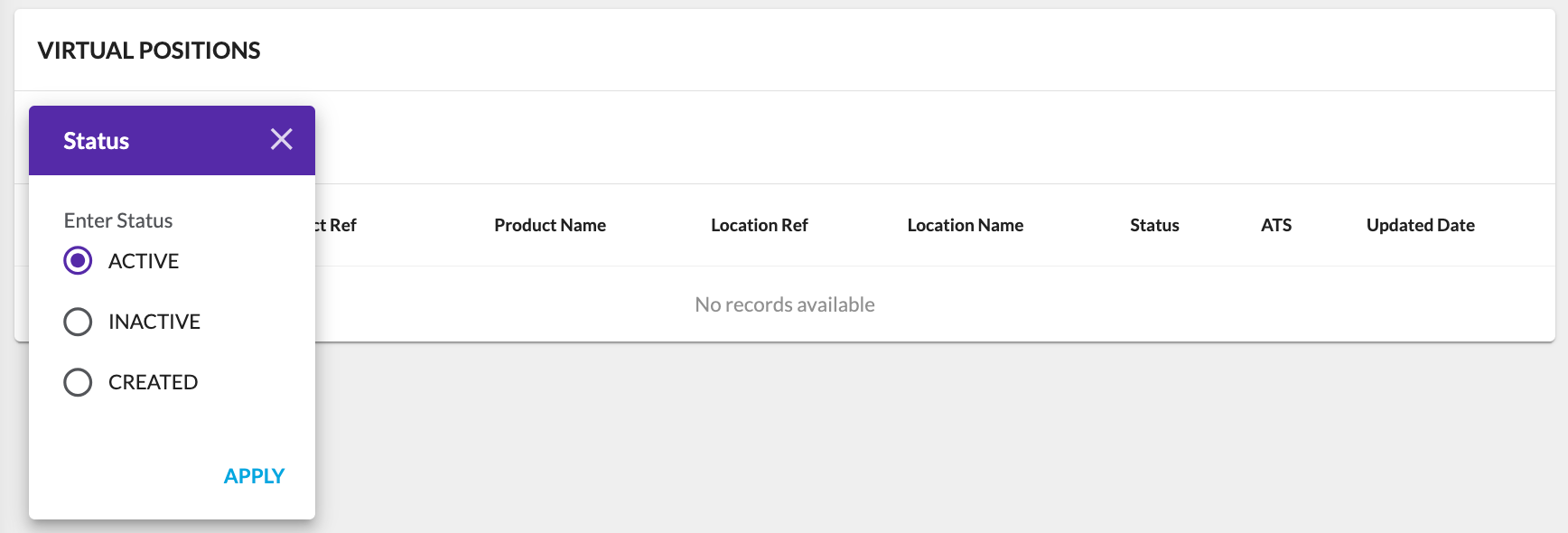
Task: Click the CREATED option label text
Action: tap(154, 382)
